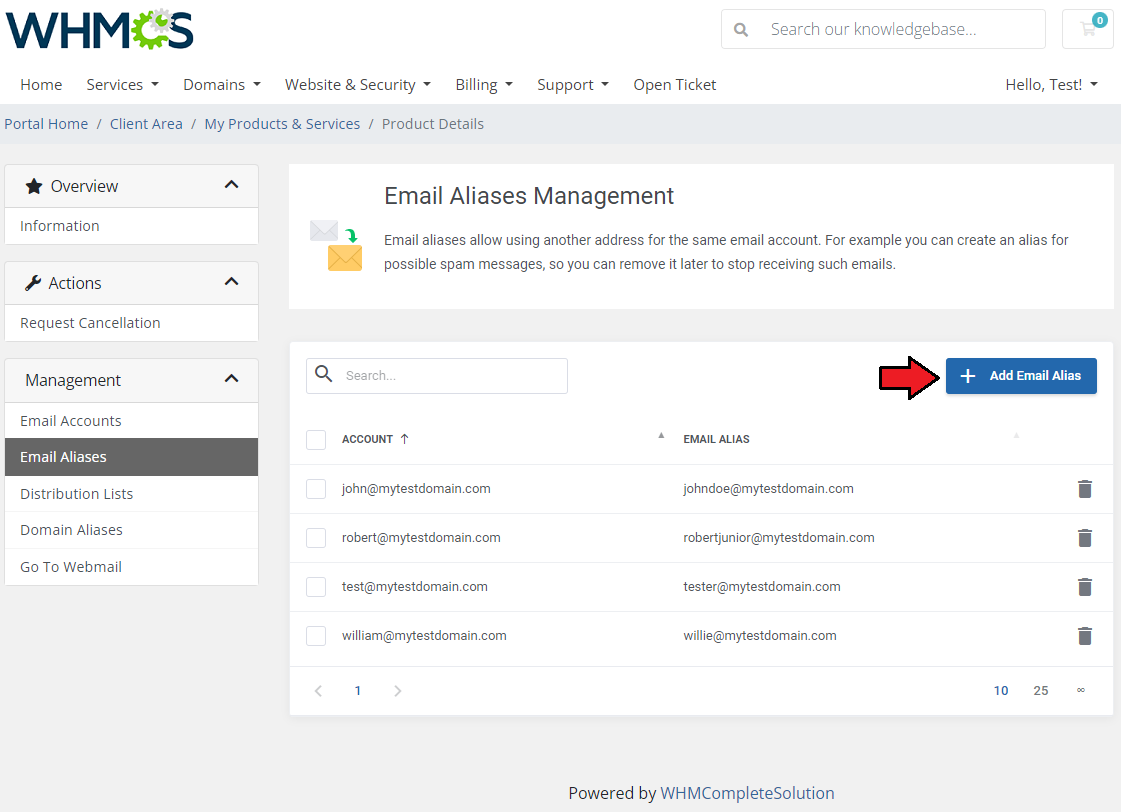Show 10 rows per page
Screen dimensions: 1121x812
pyautogui.click(x=1001, y=690)
